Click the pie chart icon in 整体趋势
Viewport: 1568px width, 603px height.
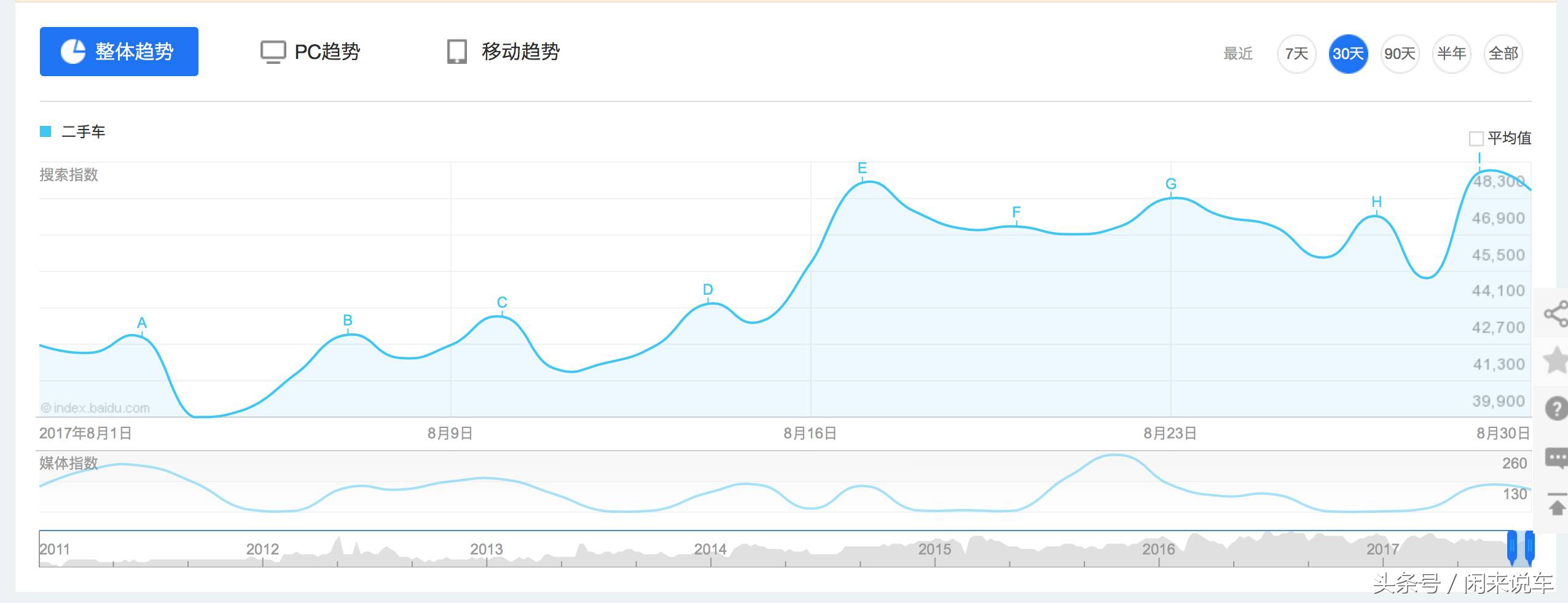(73, 52)
